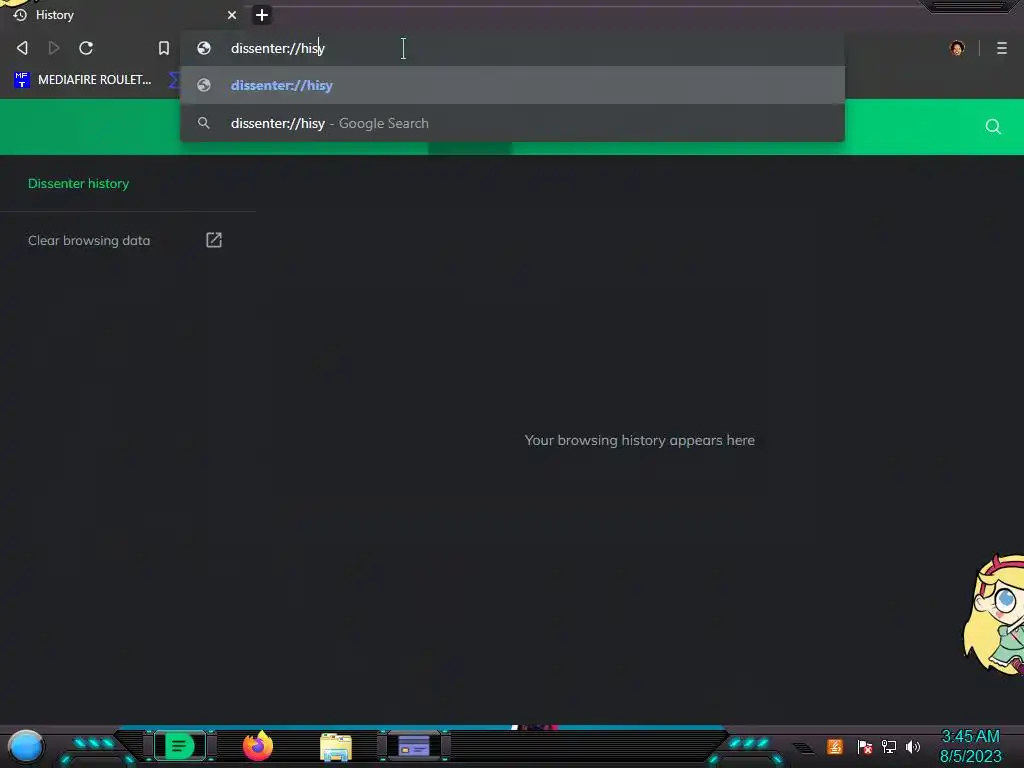
Task: Open the user profile avatar menu
Action: pyautogui.click(x=957, y=48)
